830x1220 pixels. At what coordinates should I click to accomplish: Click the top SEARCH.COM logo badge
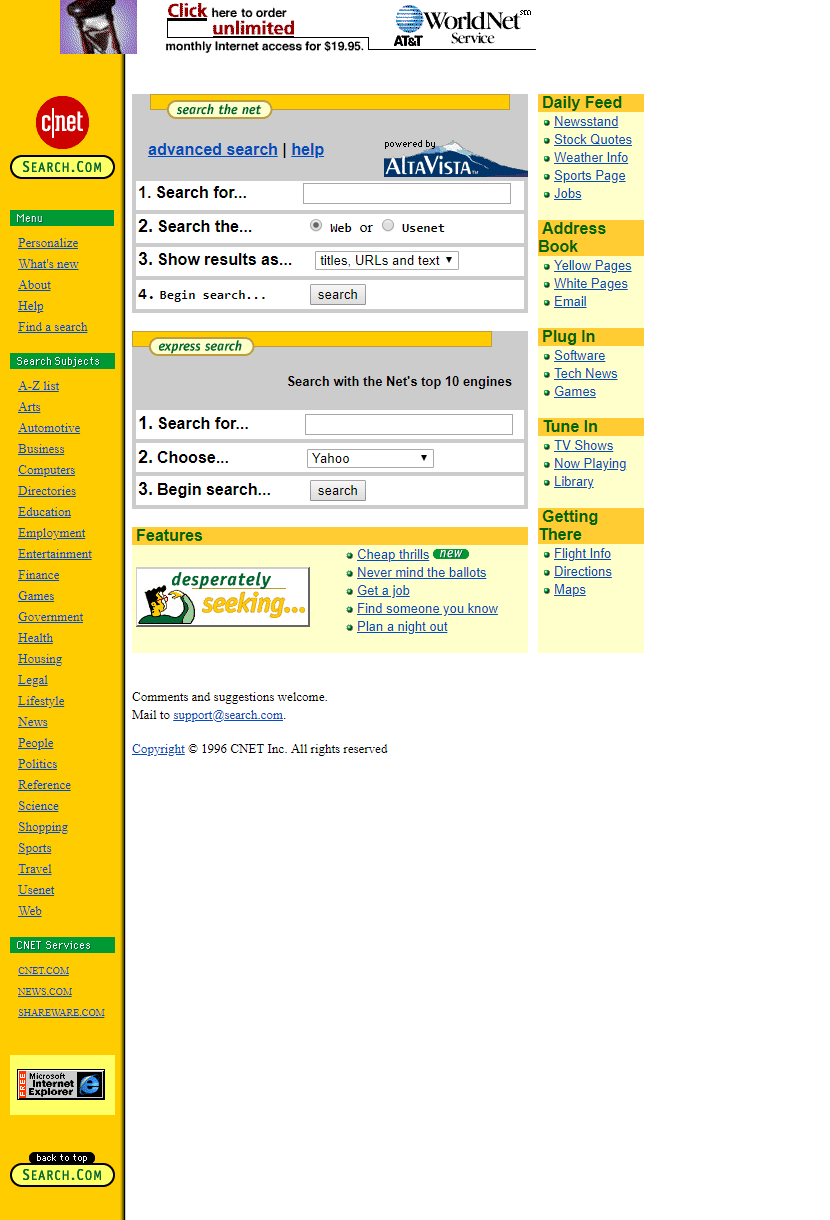(62, 167)
